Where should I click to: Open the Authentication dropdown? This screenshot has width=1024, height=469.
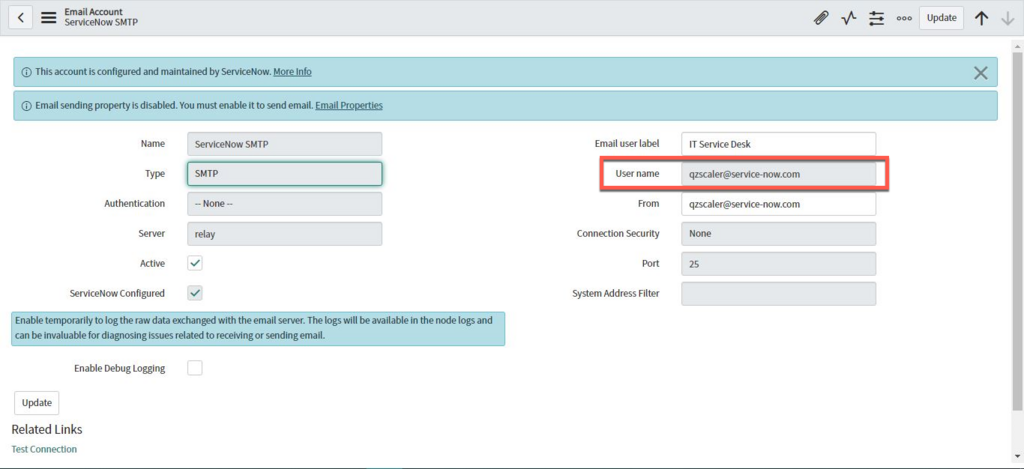click(x=285, y=204)
